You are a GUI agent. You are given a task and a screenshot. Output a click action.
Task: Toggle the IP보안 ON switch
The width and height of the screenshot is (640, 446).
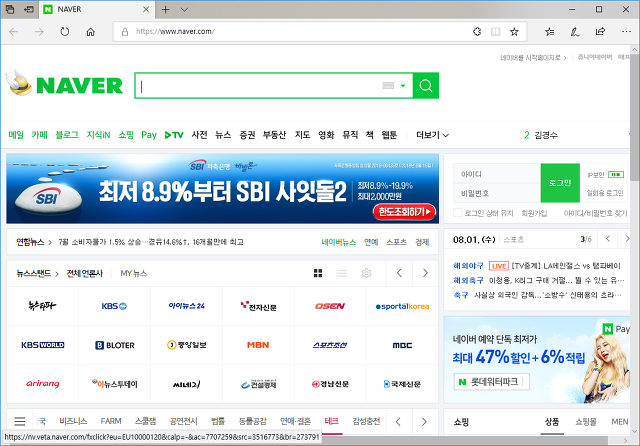point(616,175)
